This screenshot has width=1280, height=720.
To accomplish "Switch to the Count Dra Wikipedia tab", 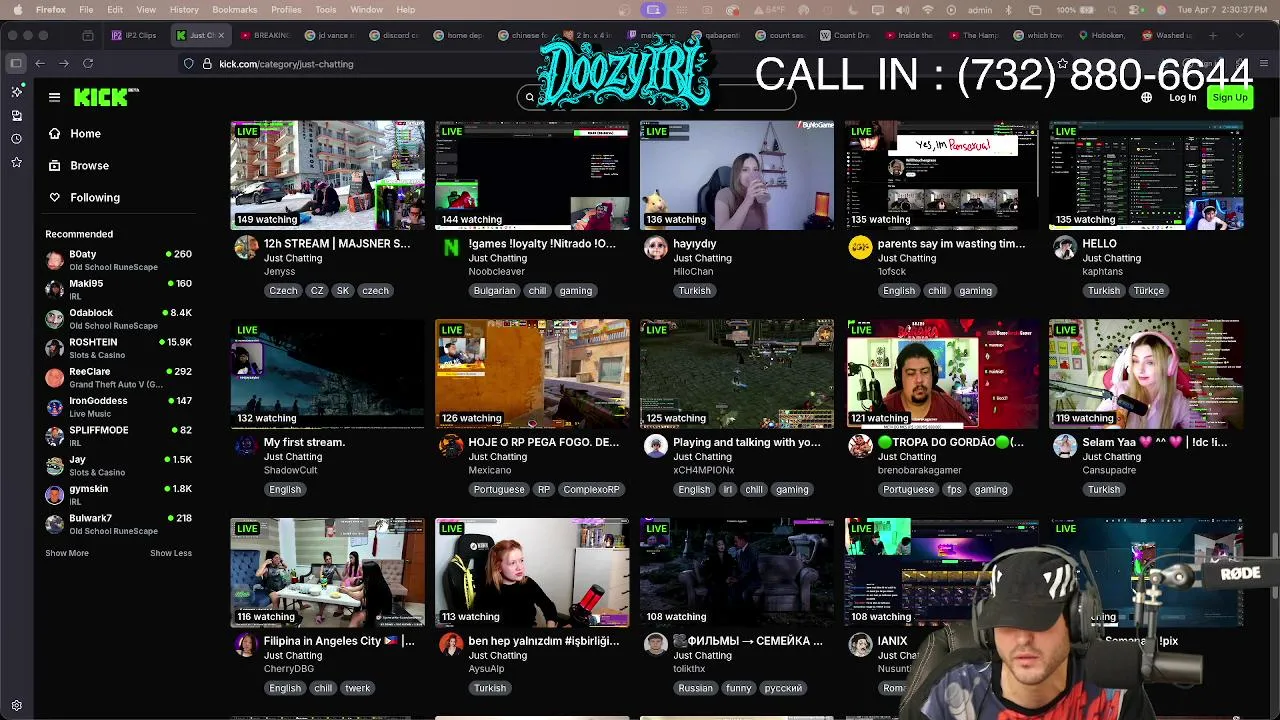I will [x=845, y=35].
